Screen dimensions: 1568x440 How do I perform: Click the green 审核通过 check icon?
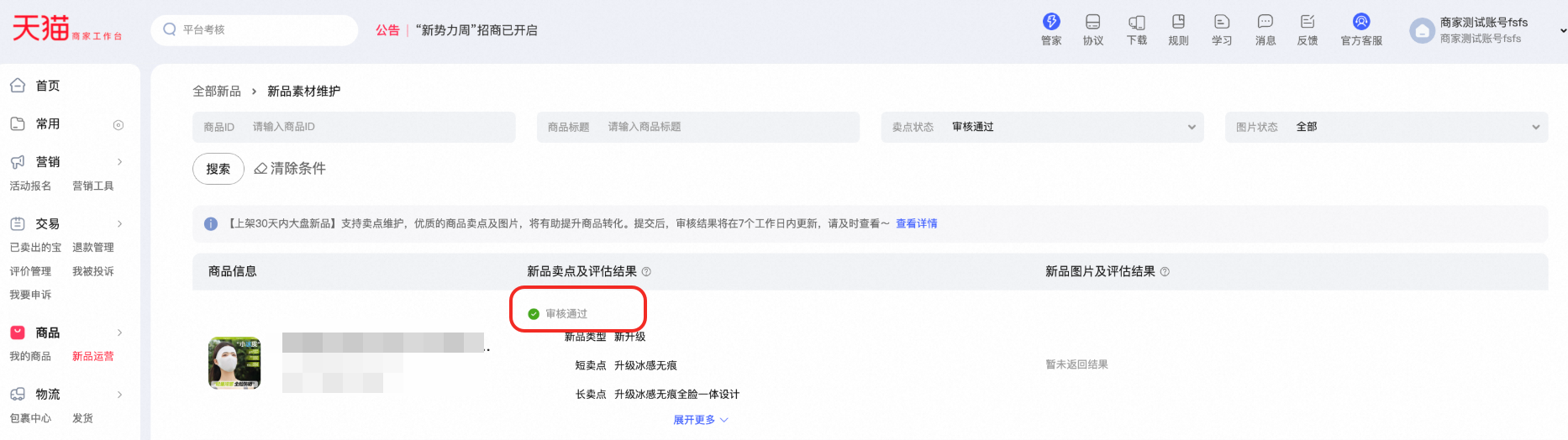tap(534, 314)
